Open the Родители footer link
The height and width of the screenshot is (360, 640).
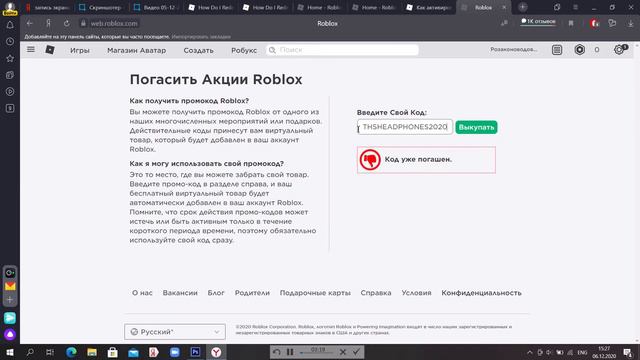(x=252, y=293)
